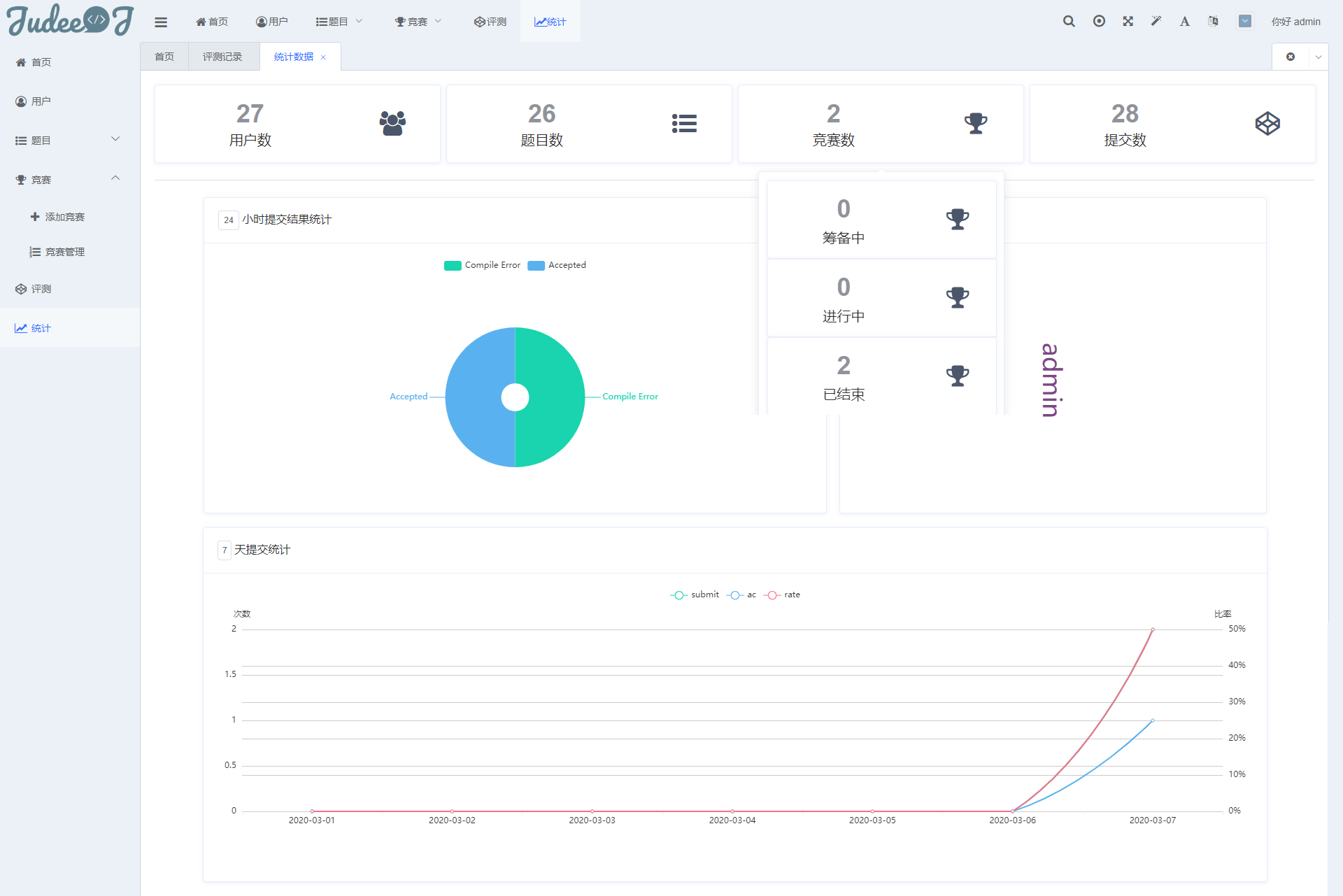Click the JudgeOJ logo
The image size is (1343, 896).
point(70,20)
